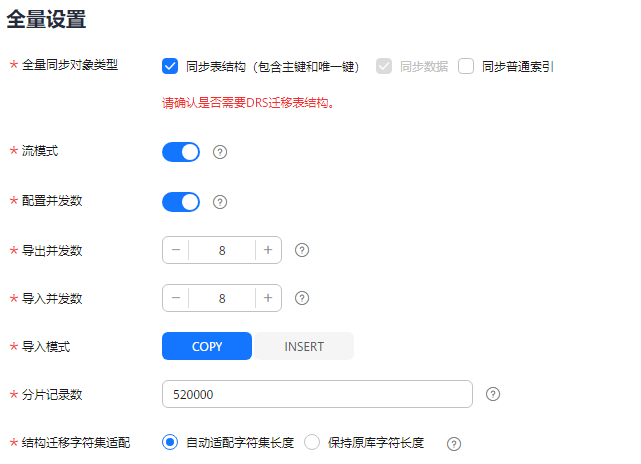Turn off 流模式 switch

(x=181, y=152)
